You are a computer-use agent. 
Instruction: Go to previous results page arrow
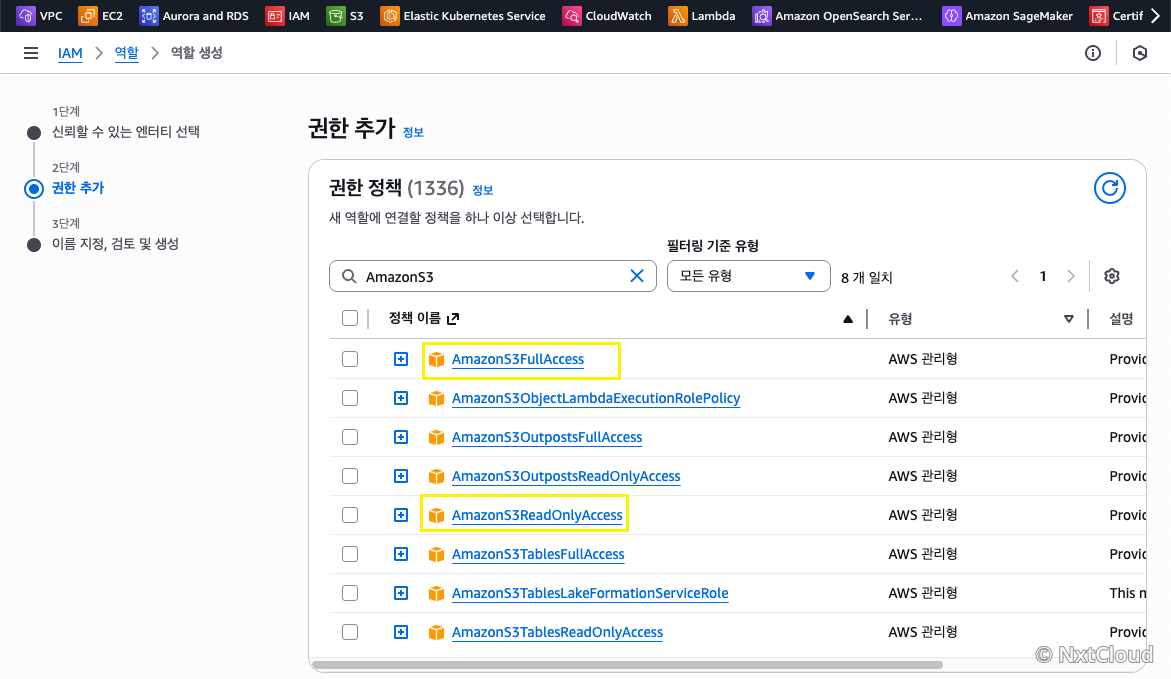point(1015,276)
